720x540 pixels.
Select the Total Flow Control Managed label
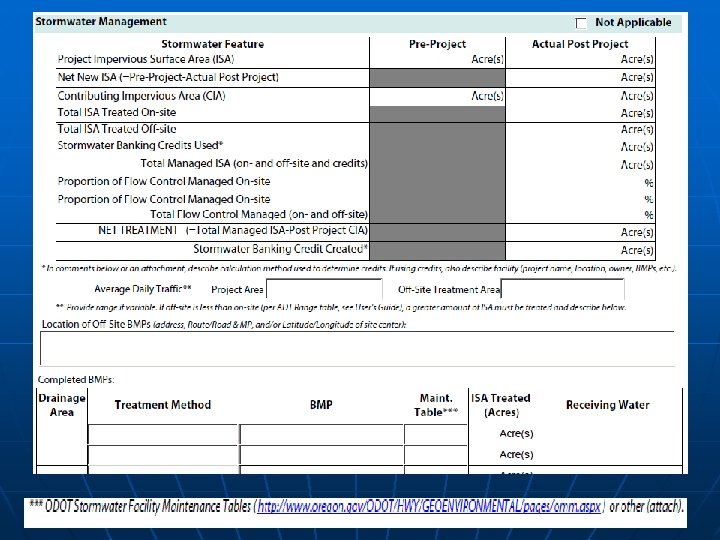click(259, 214)
